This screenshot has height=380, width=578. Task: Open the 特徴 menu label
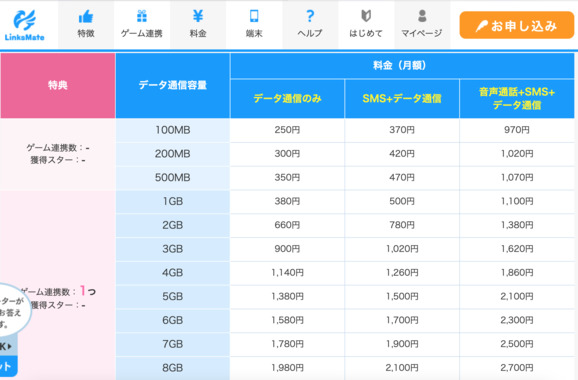pos(86,33)
